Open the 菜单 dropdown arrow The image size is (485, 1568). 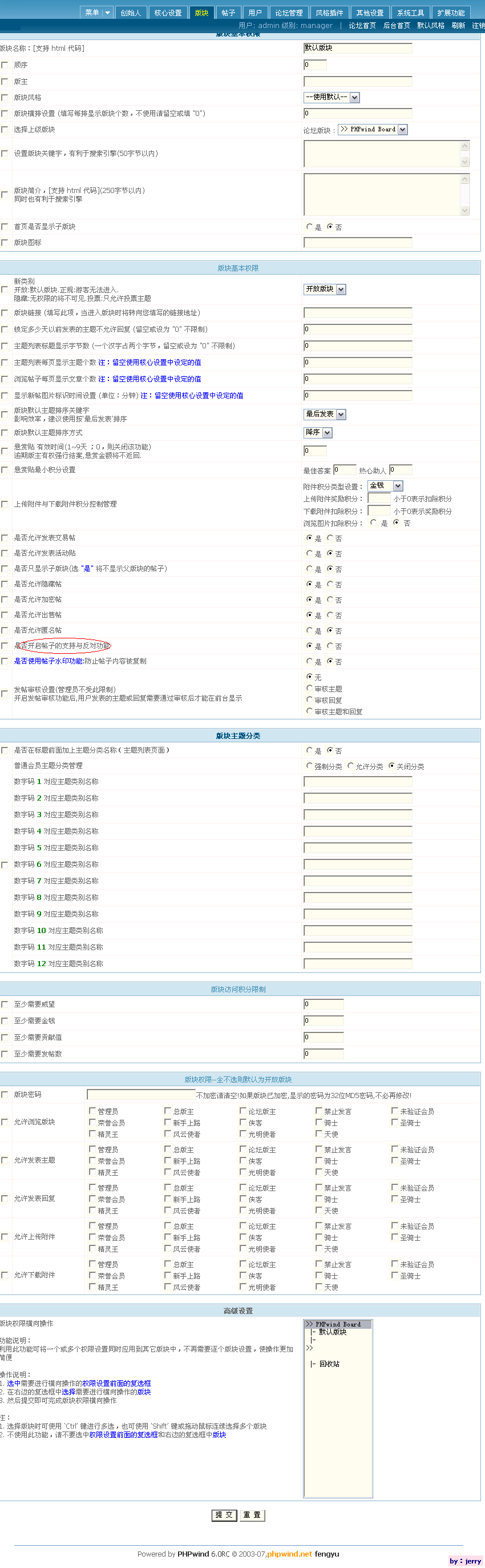tap(107, 13)
